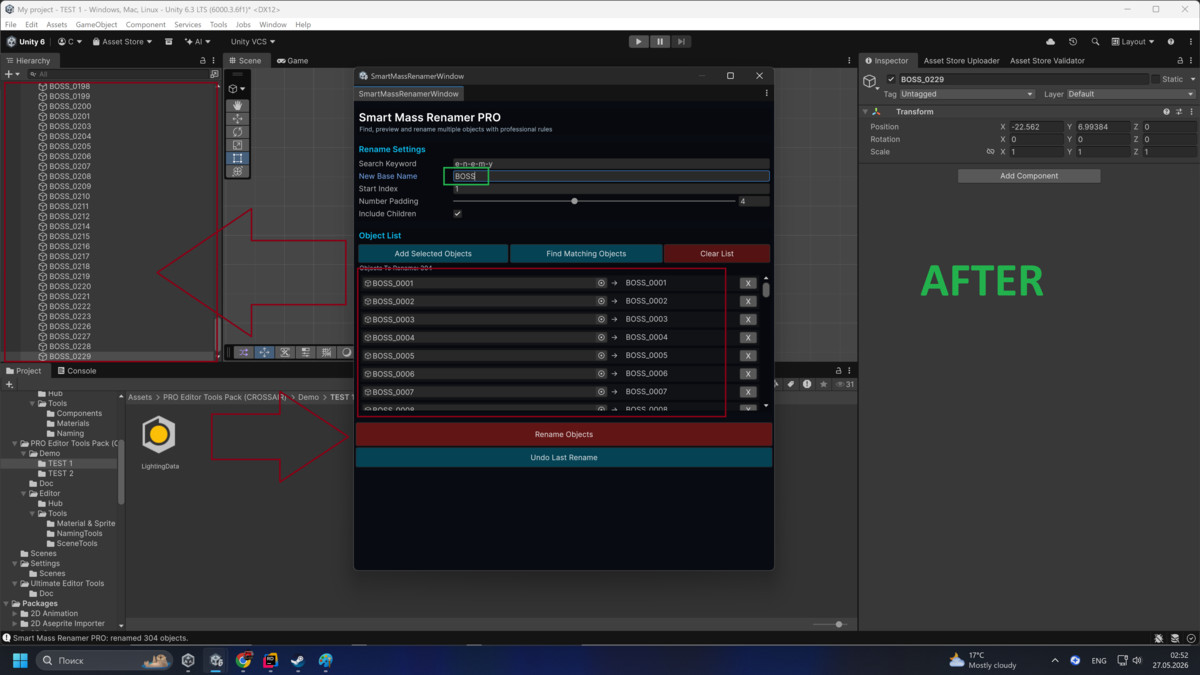The height and width of the screenshot is (675, 1200).
Task: Open Transform component preset settings
Action: pyautogui.click(x=1179, y=112)
